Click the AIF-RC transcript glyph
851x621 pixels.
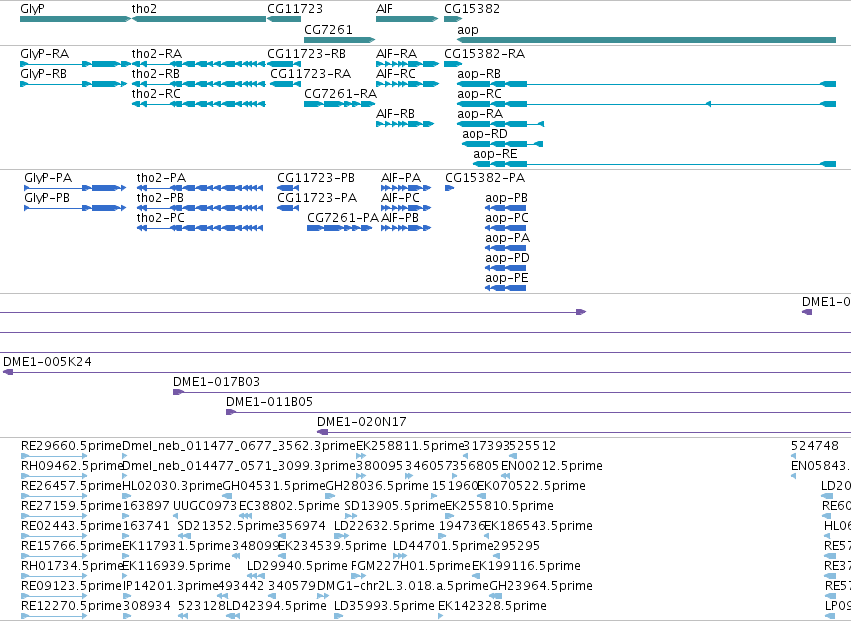pos(408,84)
